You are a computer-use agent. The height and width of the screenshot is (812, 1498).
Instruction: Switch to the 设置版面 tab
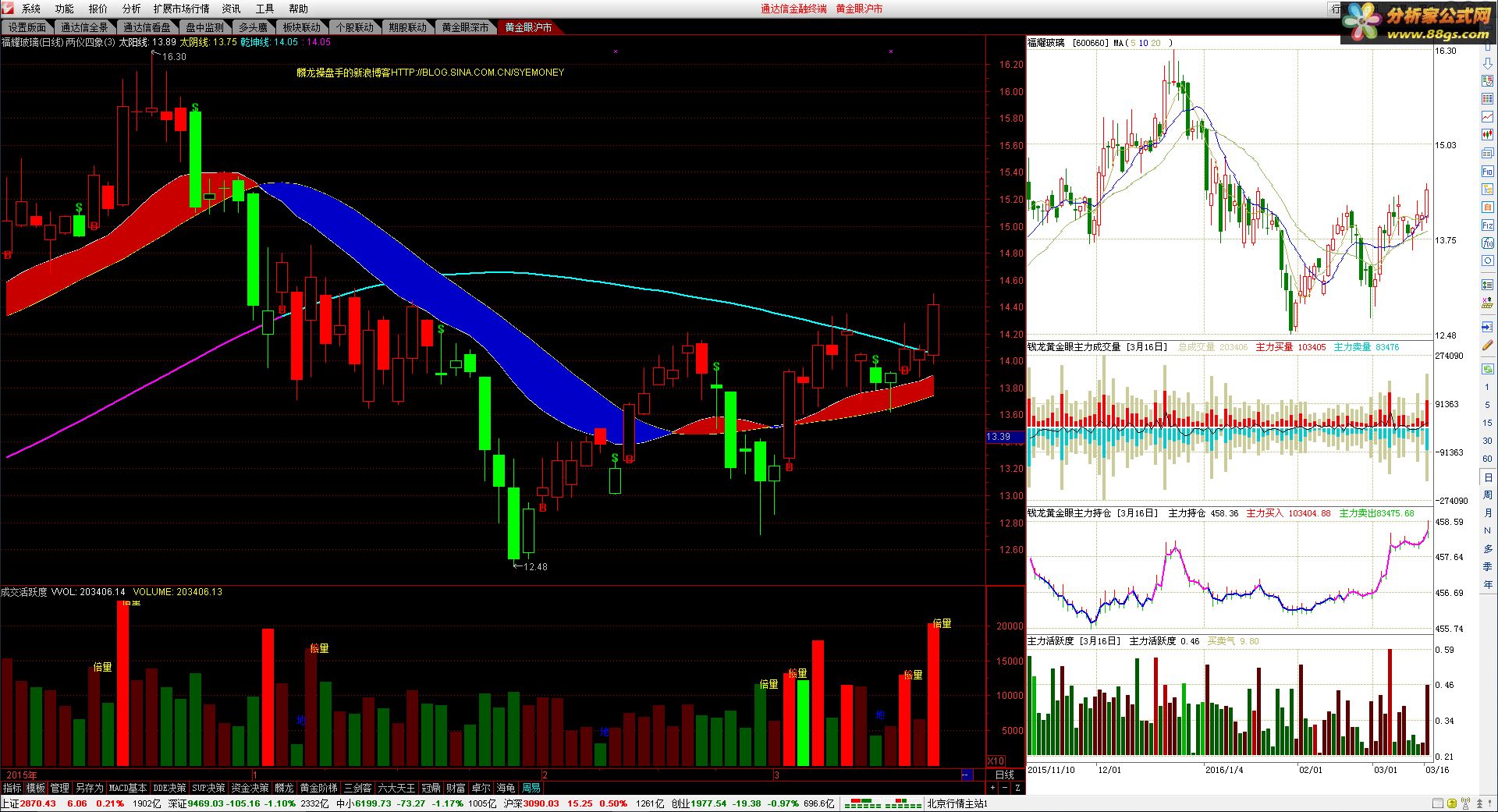[27, 27]
